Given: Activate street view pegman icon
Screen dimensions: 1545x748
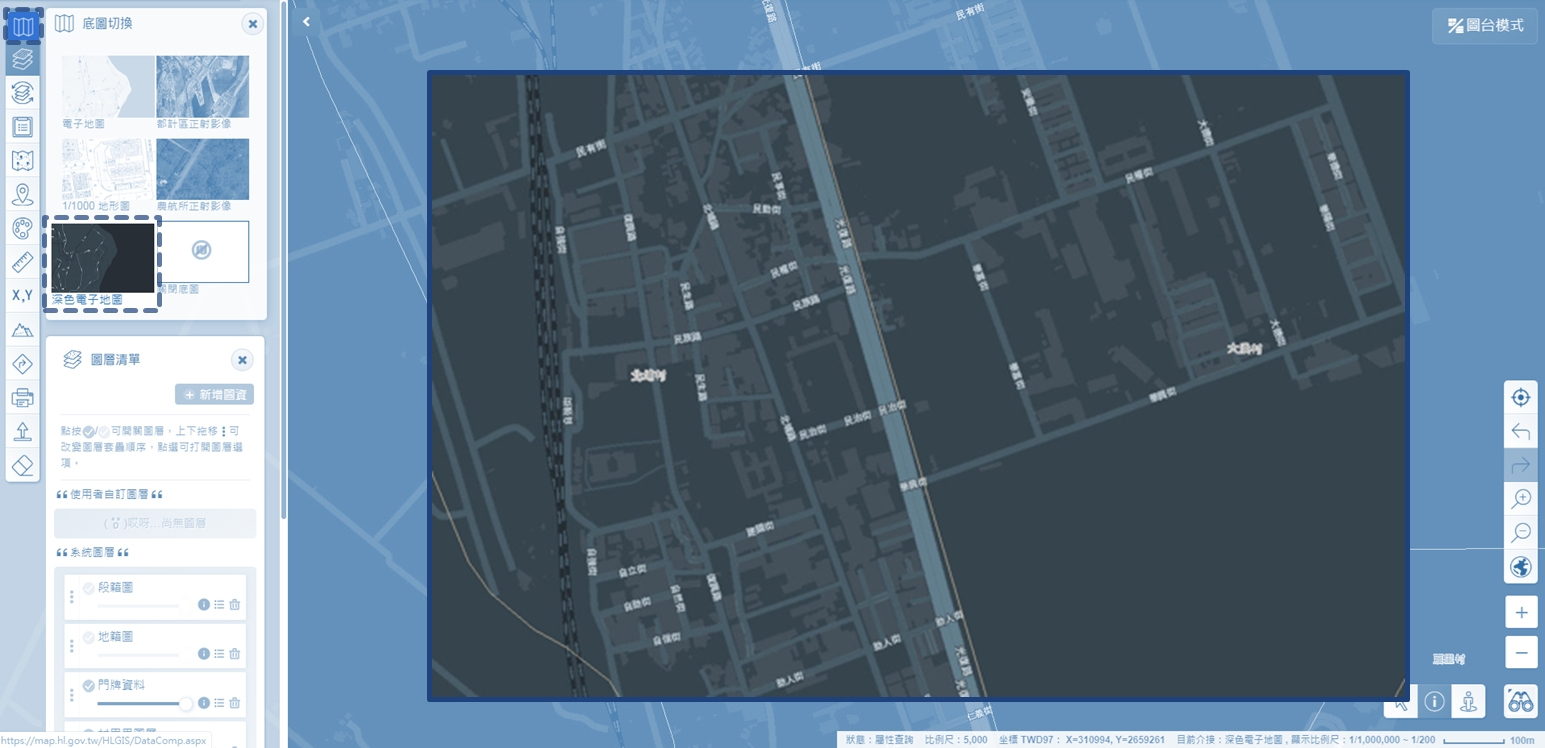Looking at the screenshot, I should tap(1468, 702).
